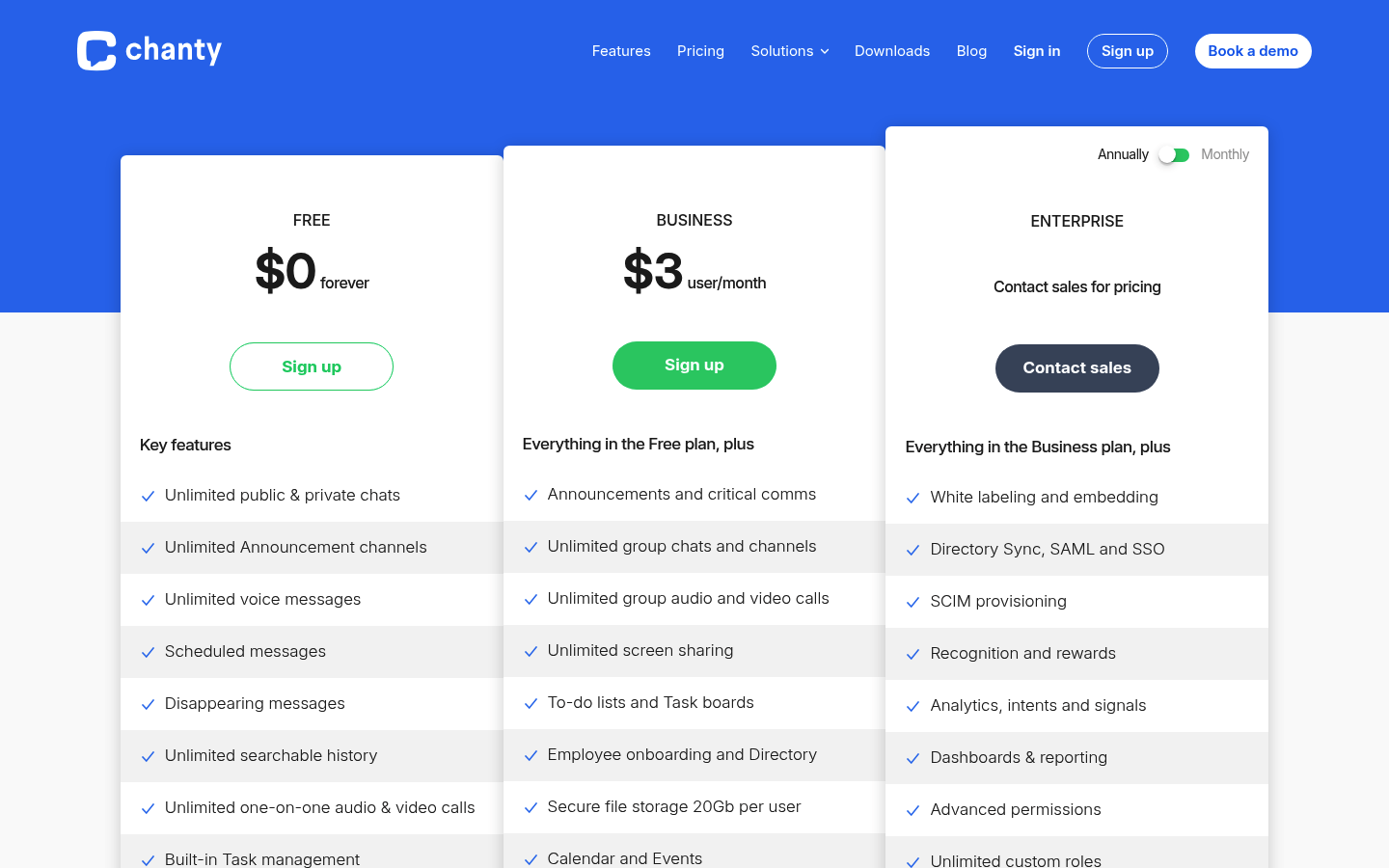The width and height of the screenshot is (1389, 868).
Task: Expand the Solutions dropdown menu
Action: click(x=790, y=51)
